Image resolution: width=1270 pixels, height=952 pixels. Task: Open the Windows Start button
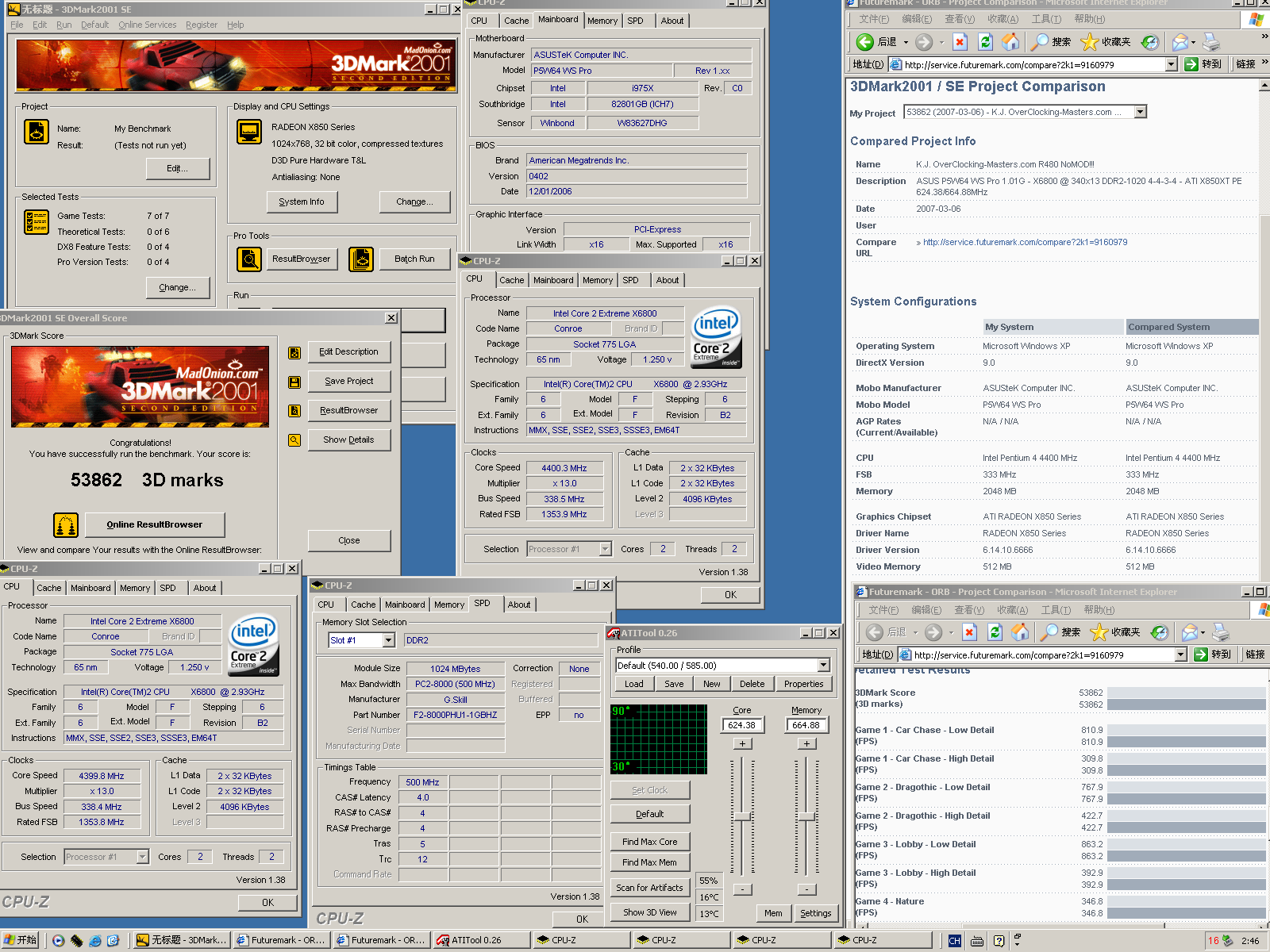point(21,940)
